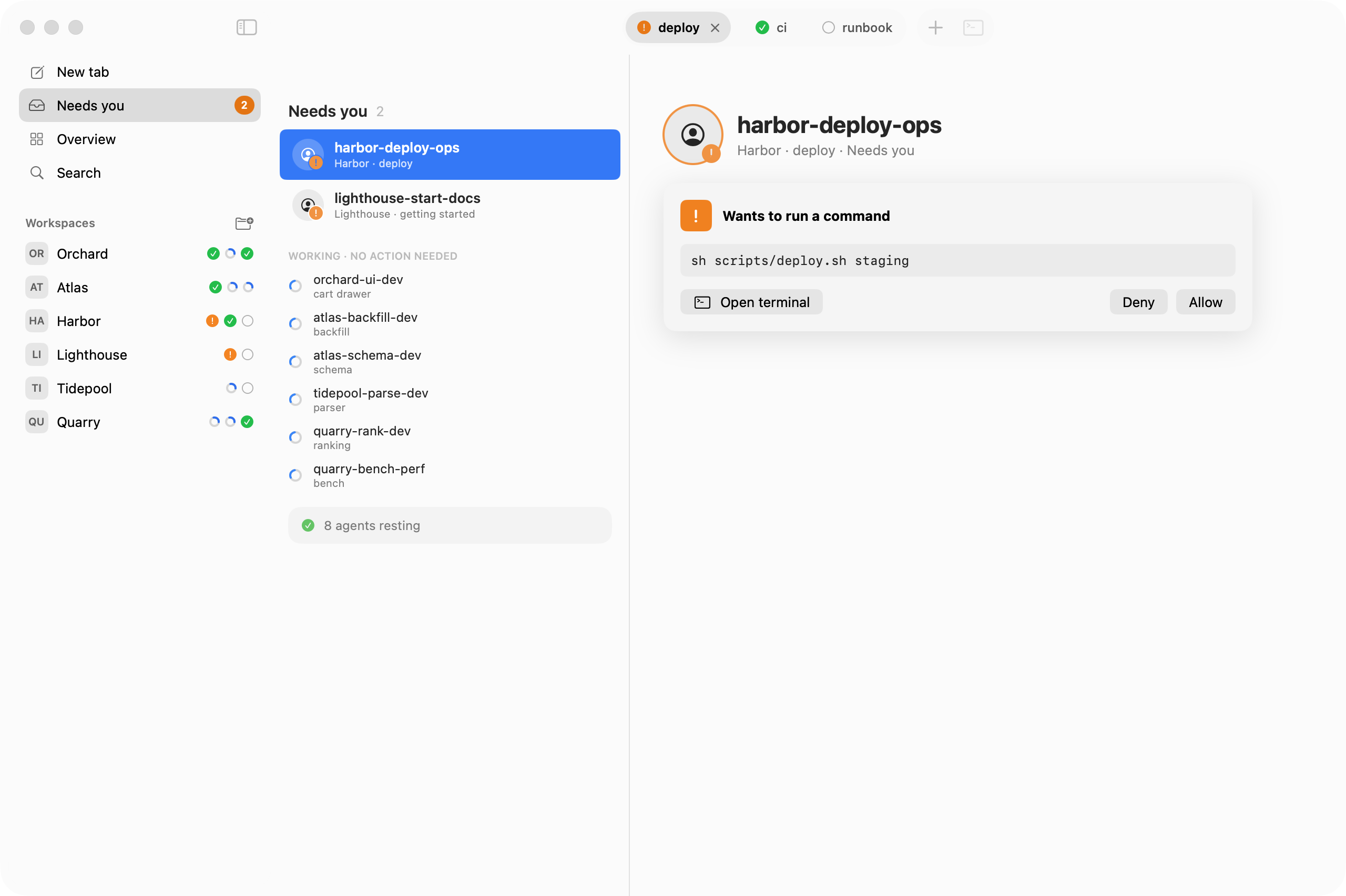The height and width of the screenshot is (896, 1346).
Task: Click the Search magnifier icon
Action: 37,172
